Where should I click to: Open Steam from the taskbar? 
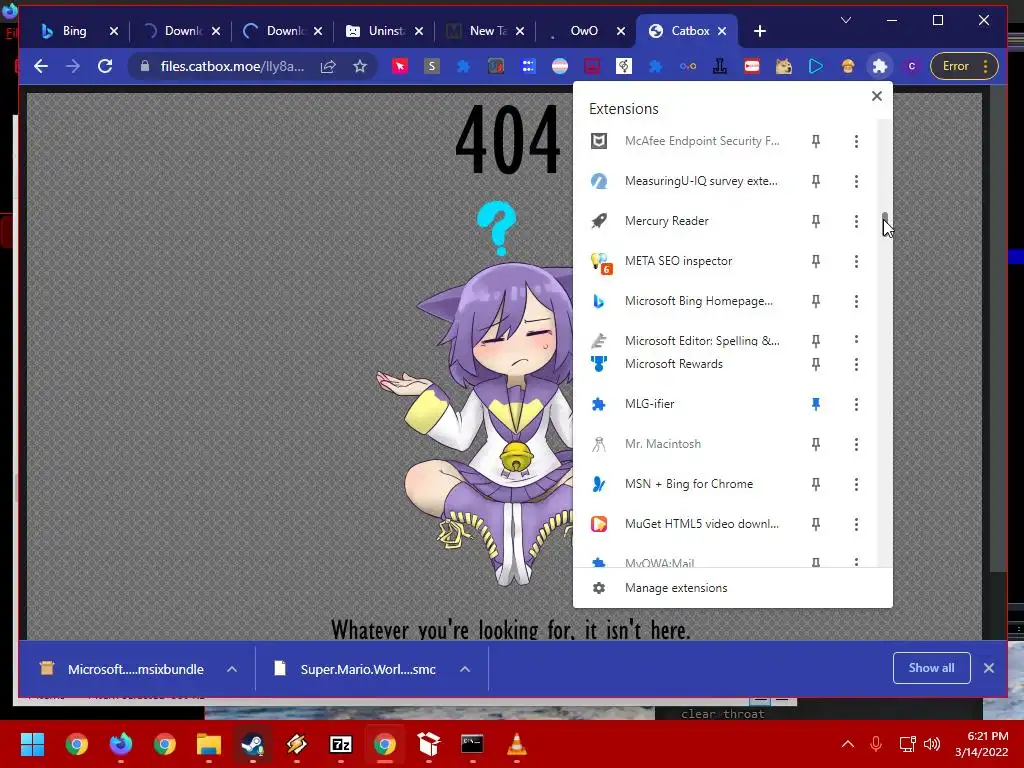click(253, 744)
